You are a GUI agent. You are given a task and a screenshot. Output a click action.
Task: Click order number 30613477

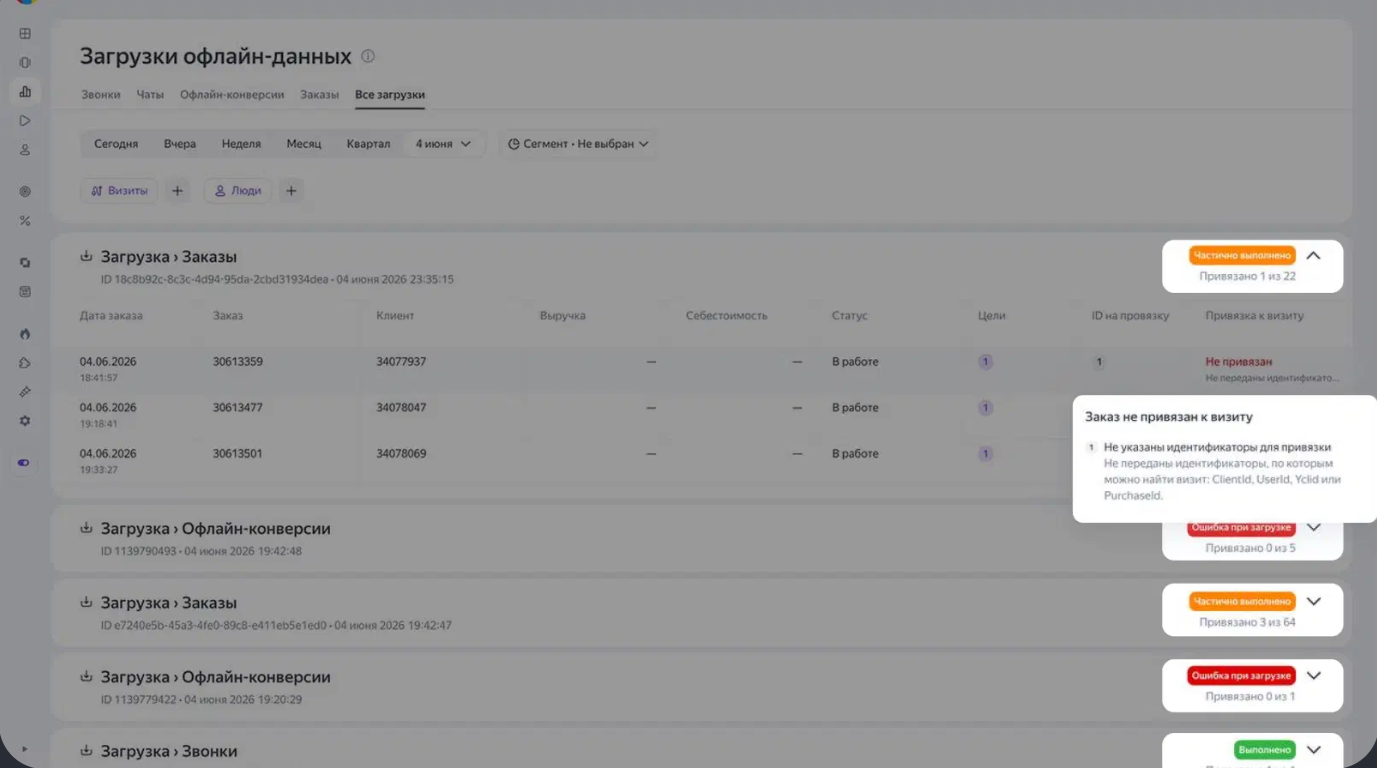click(x=238, y=408)
